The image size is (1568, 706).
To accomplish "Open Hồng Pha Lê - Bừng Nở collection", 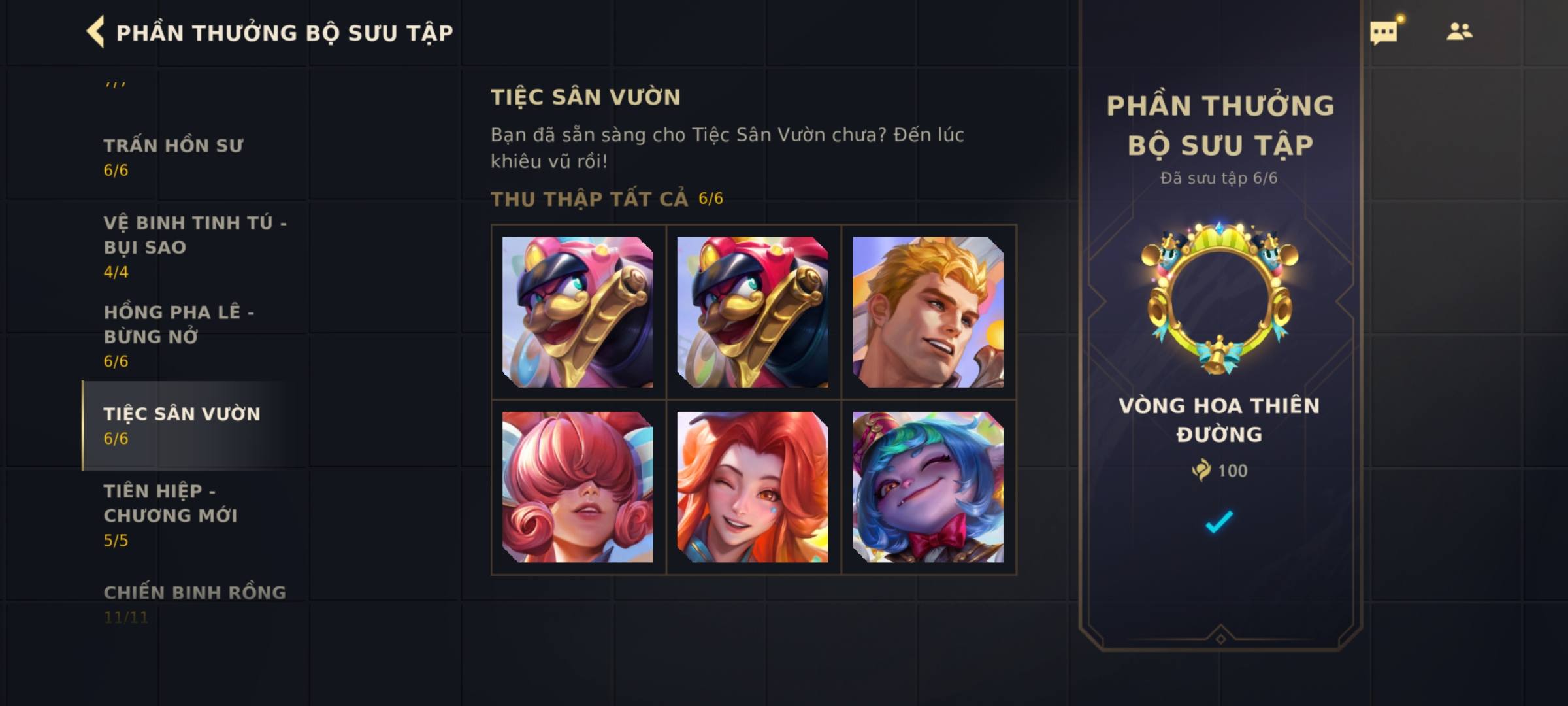I will click(195, 336).
